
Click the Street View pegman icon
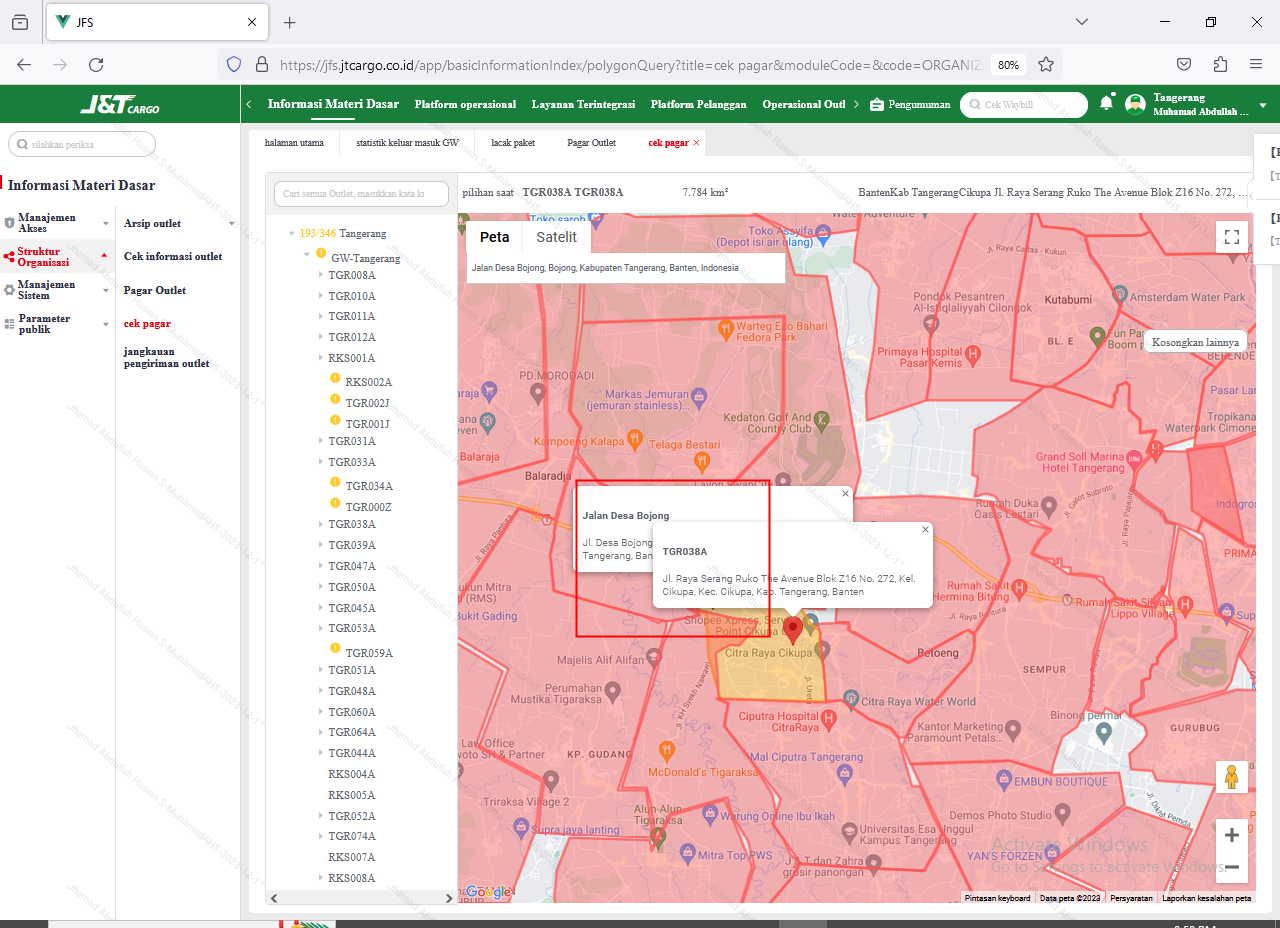1231,778
